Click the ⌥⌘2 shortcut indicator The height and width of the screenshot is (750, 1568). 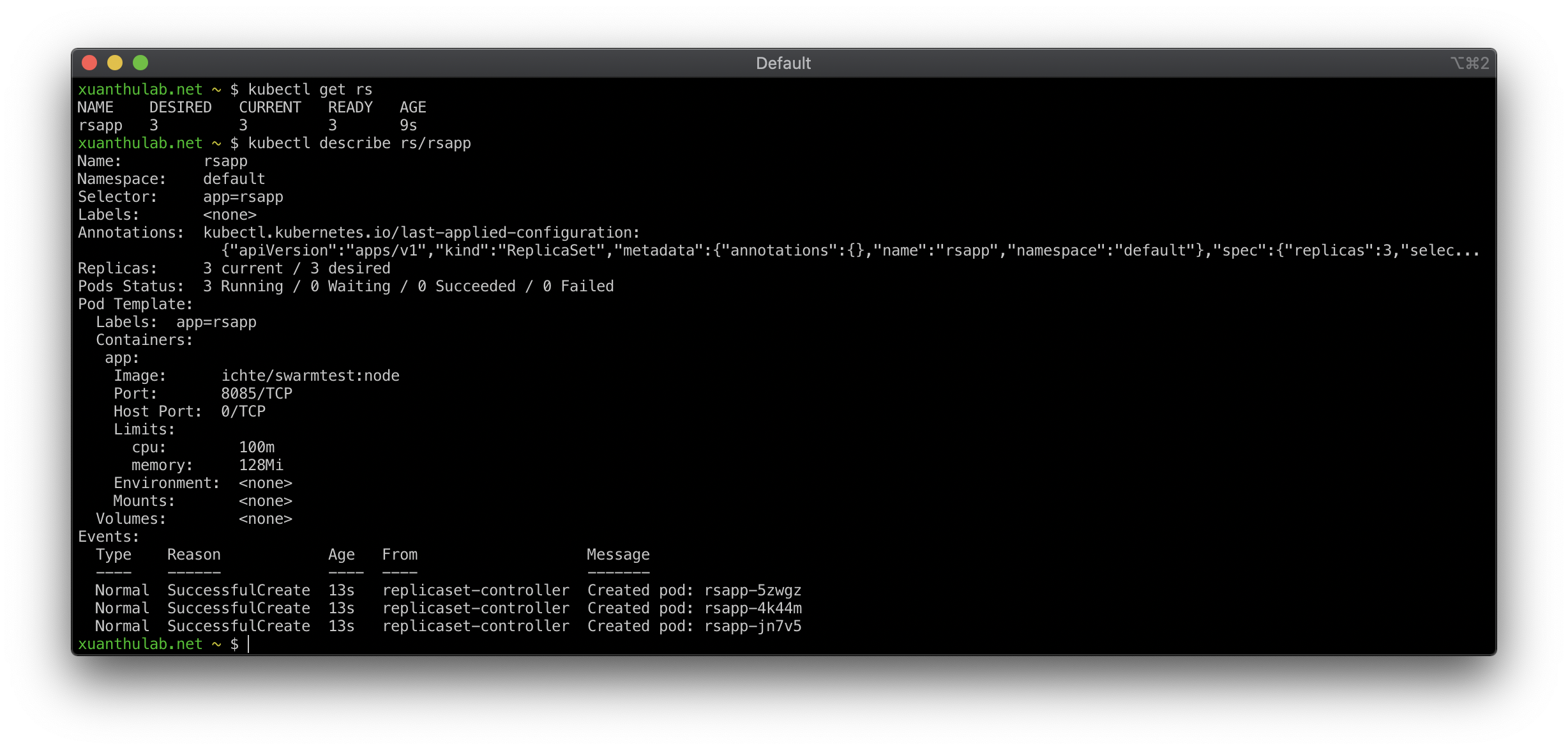tap(1469, 63)
